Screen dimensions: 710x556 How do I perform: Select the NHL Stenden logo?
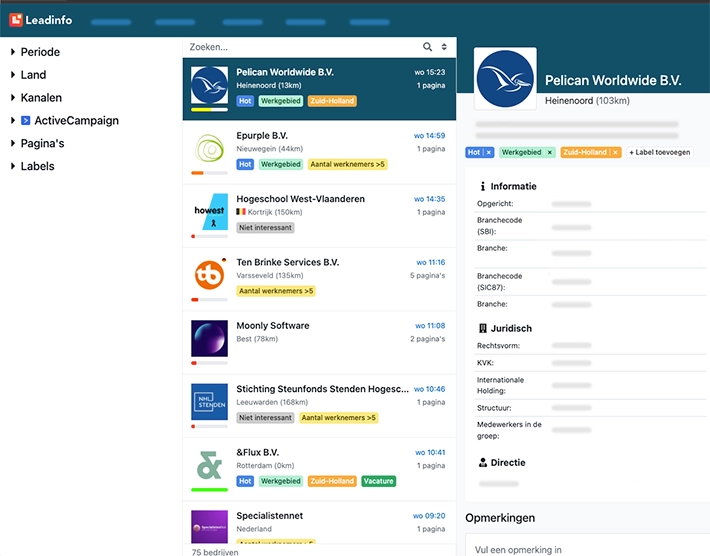[x=209, y=402]
